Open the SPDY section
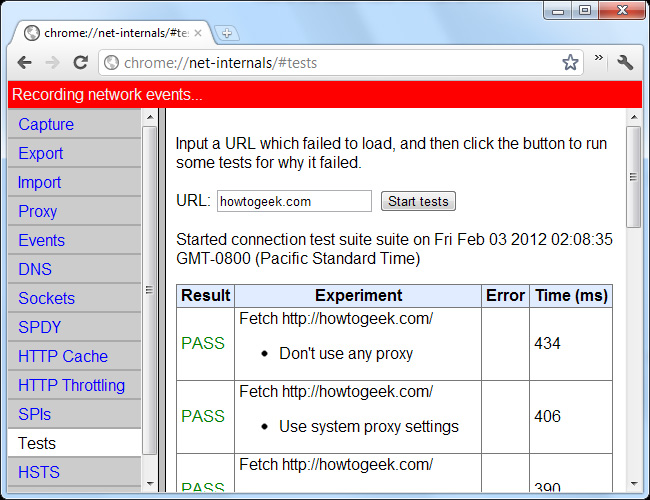The height and width of the screenshot is (500, 650). 74,328
